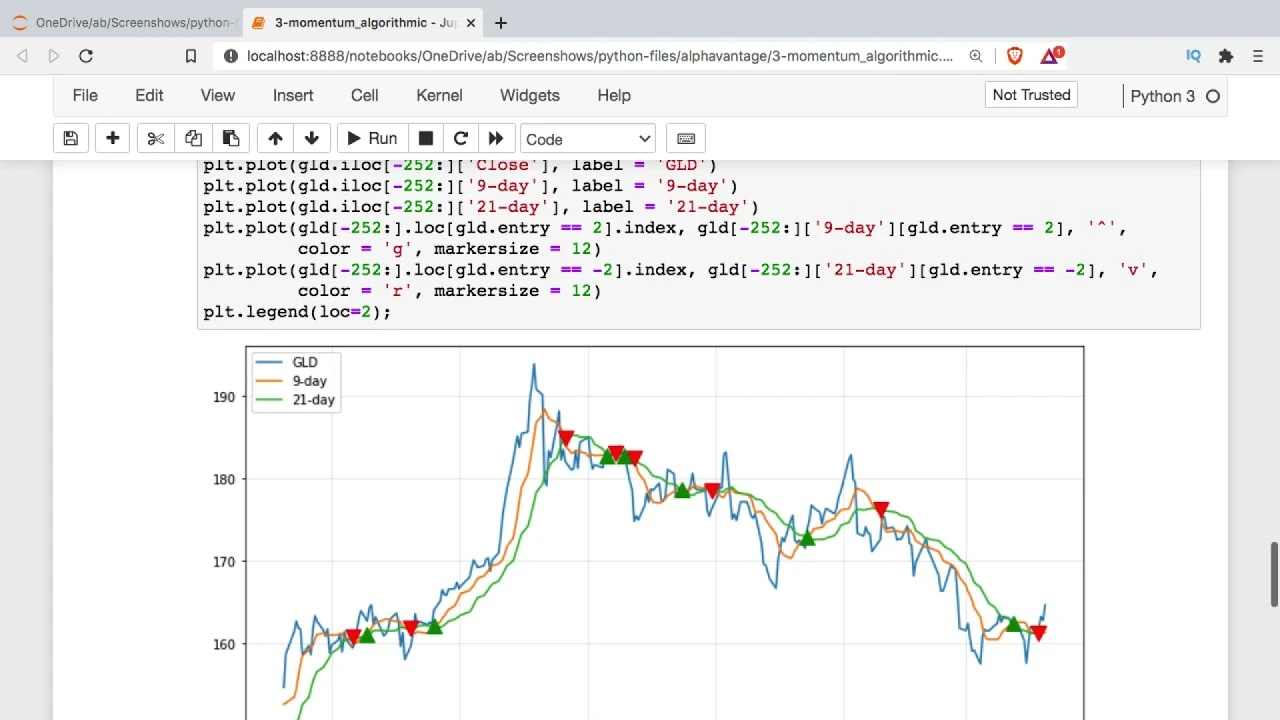Copy selected cells icon
The width and height of the screenshot is (1280, 720).
pyautogui.click(x=193, y=139)
